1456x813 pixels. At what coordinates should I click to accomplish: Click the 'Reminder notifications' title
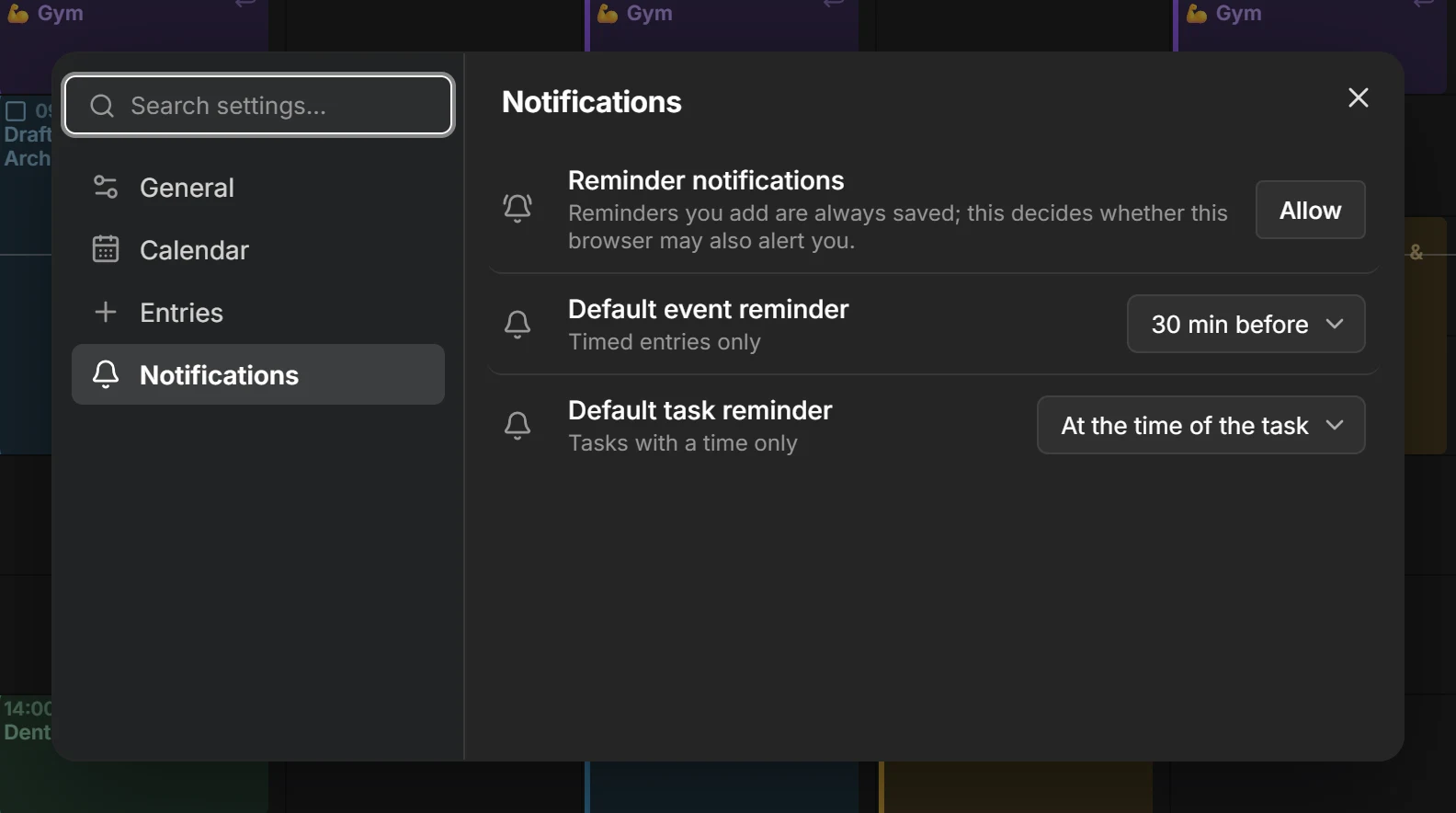tap(706, 180)
